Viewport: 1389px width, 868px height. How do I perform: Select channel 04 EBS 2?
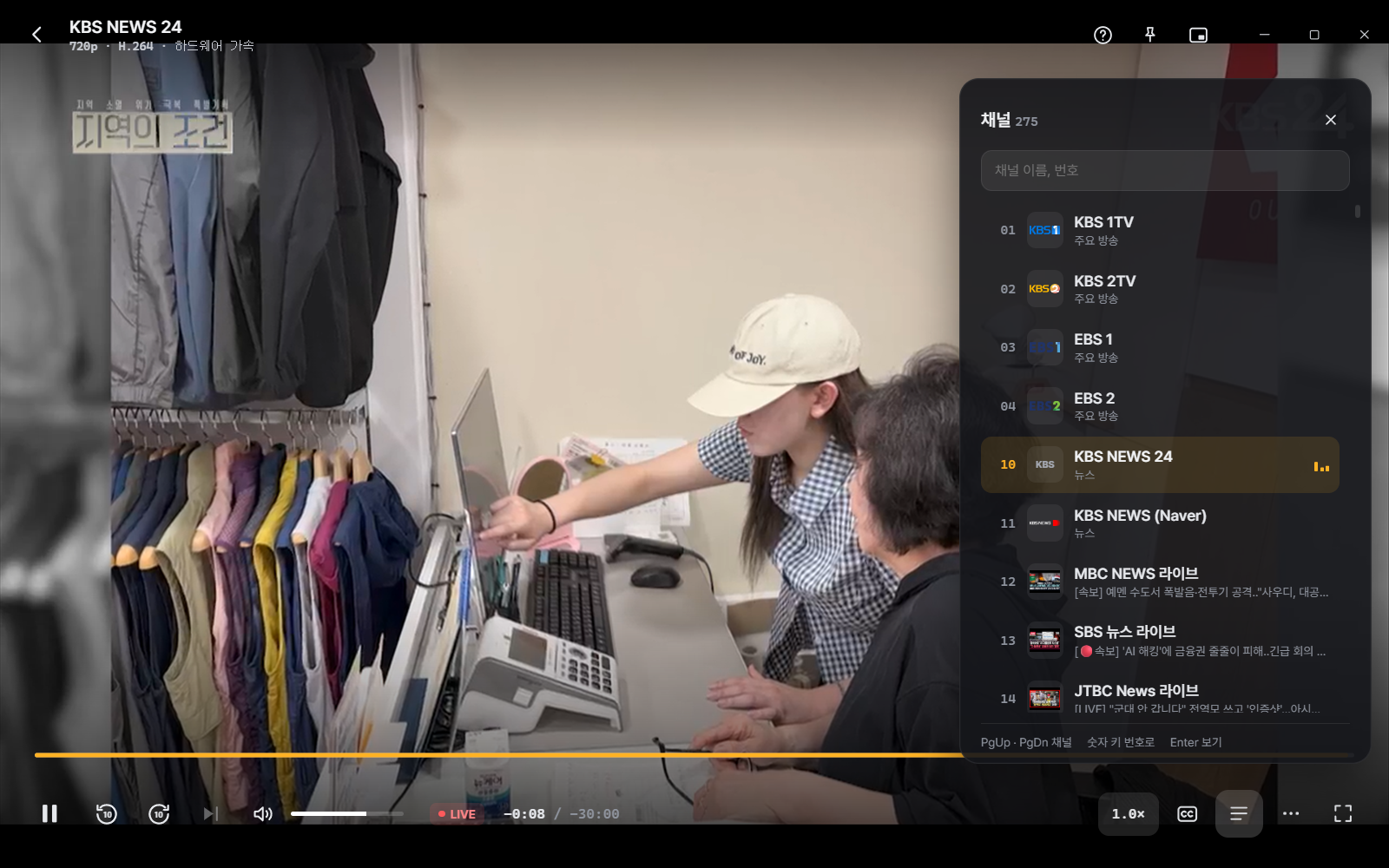coord(1160,406)
